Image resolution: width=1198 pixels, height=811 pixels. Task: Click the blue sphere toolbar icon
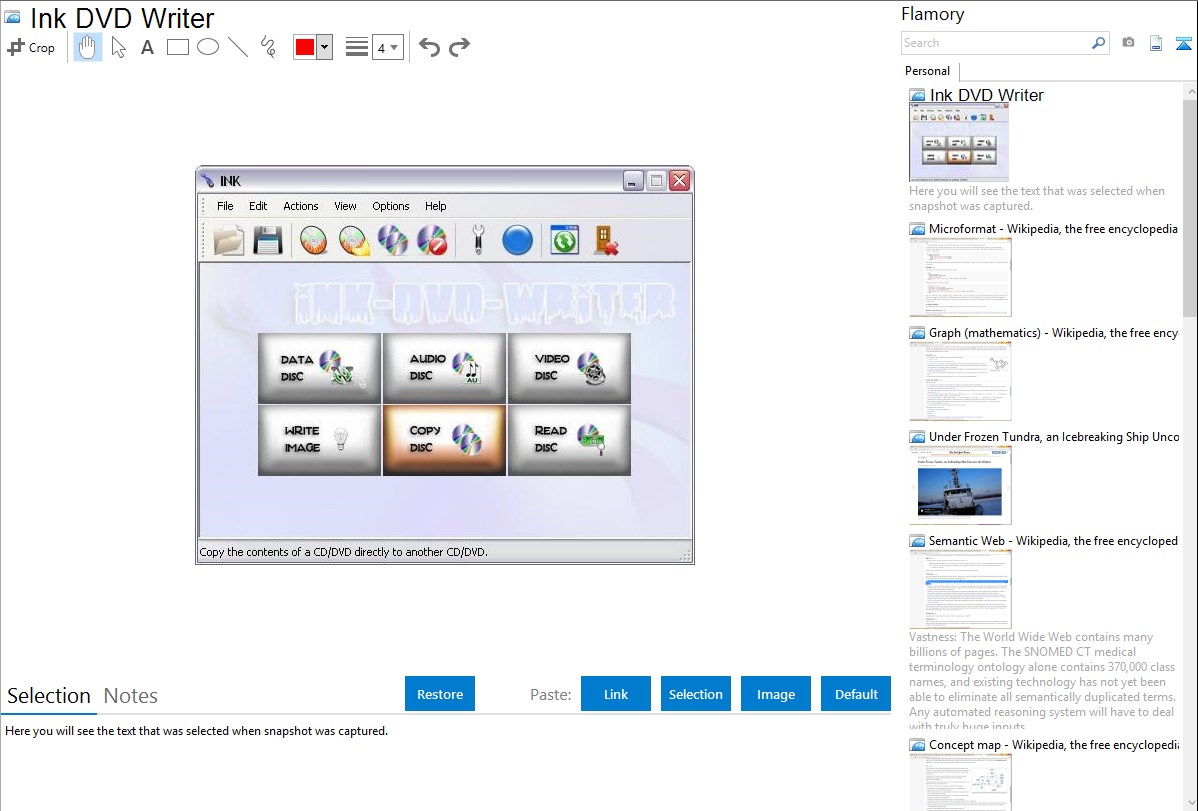tap(517, 240)
